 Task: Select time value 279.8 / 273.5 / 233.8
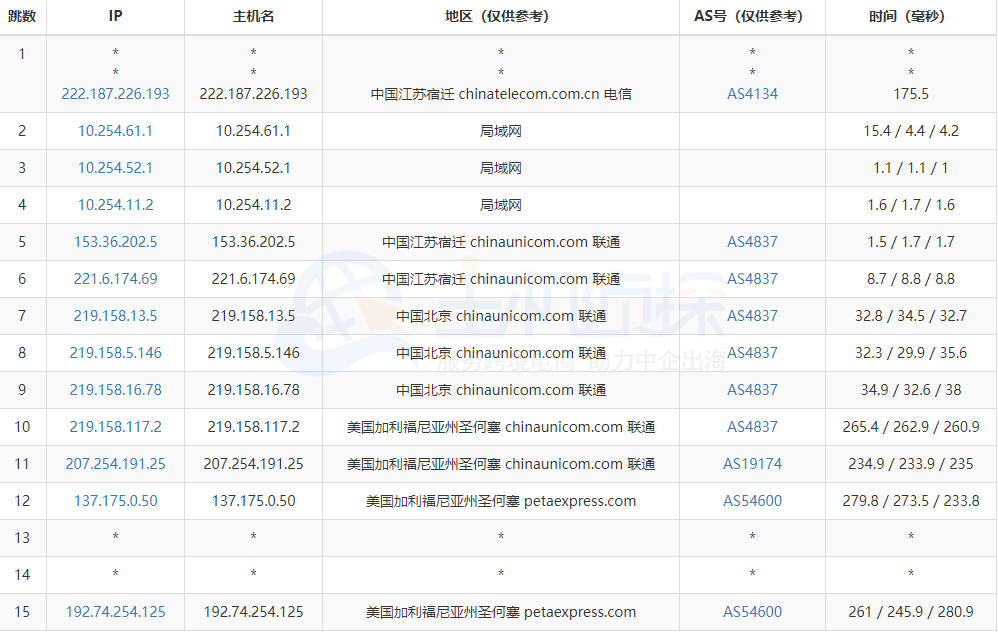[911, 501]
